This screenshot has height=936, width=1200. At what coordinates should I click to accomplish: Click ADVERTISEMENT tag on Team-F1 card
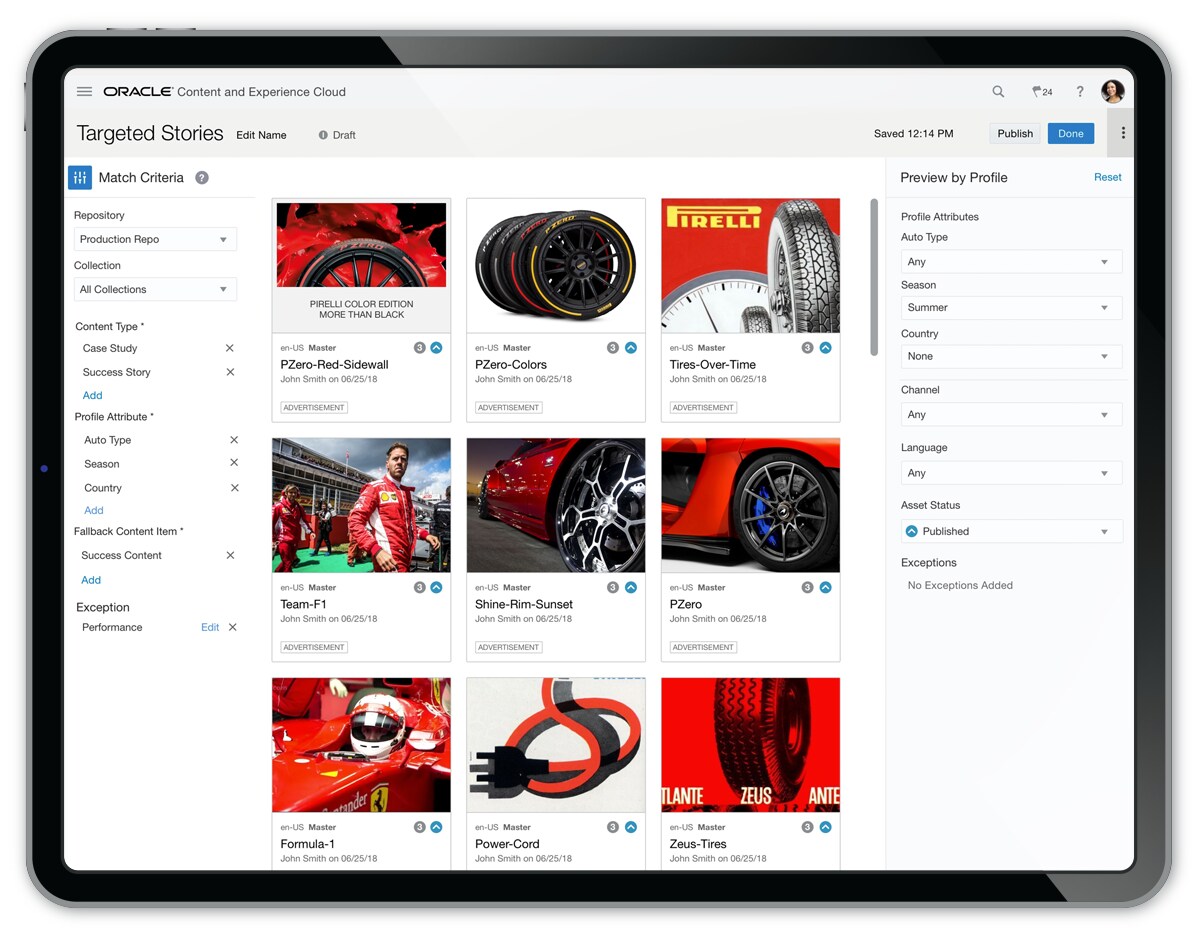[314, 647]
